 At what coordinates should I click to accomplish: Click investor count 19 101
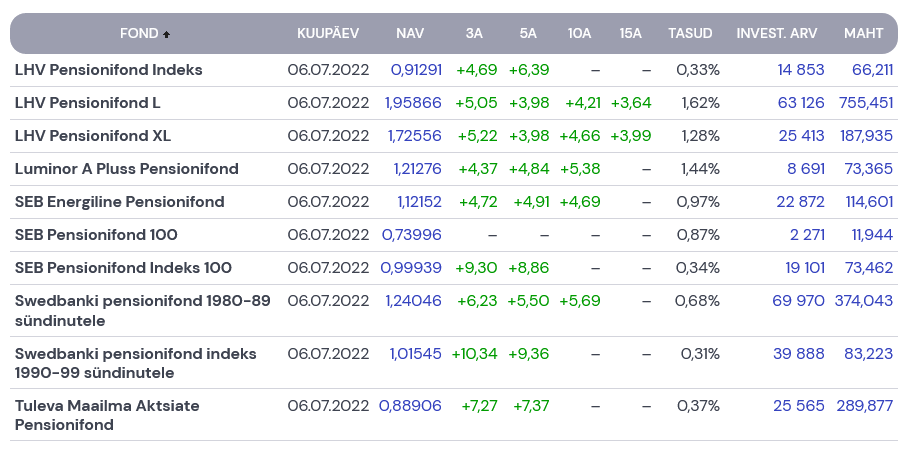(x=805, y=269)
